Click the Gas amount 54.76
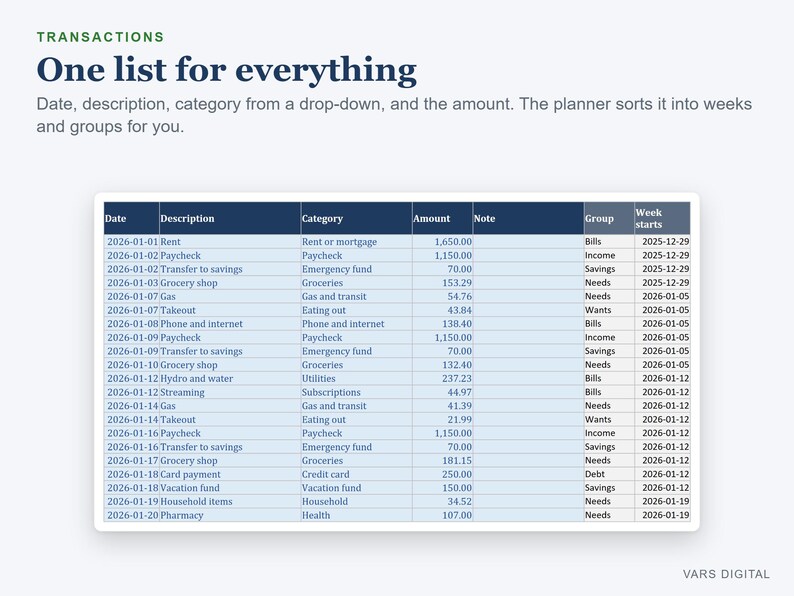The image size is (794, 596). point(443,296)
